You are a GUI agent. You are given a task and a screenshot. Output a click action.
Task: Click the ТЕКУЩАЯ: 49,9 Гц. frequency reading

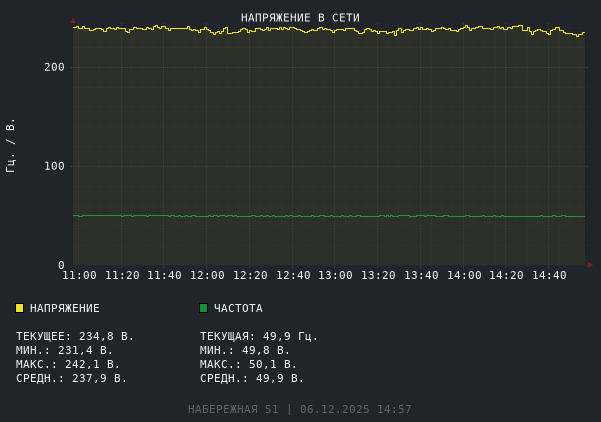point(259,336)
